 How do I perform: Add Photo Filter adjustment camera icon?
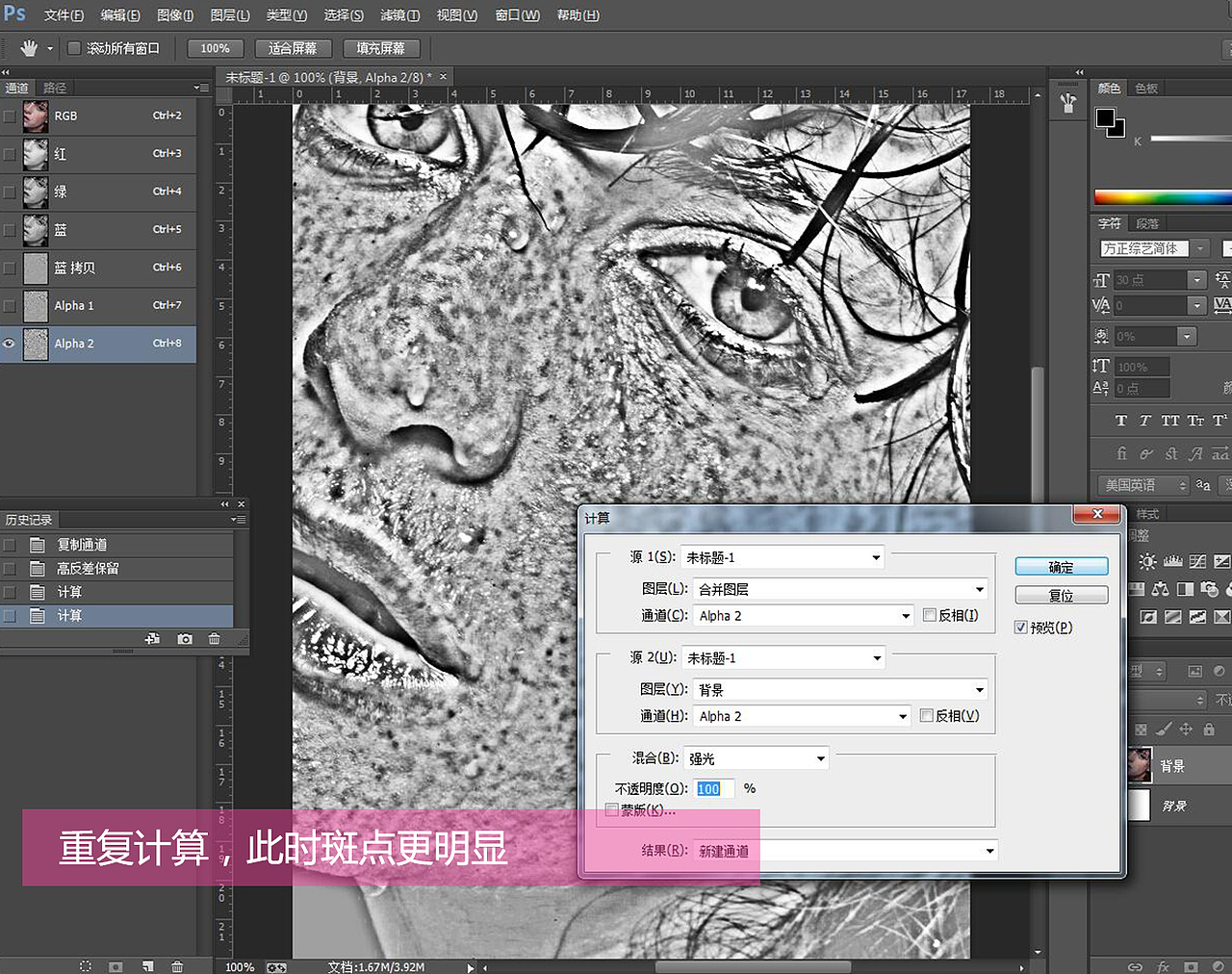click(1210, 589)
